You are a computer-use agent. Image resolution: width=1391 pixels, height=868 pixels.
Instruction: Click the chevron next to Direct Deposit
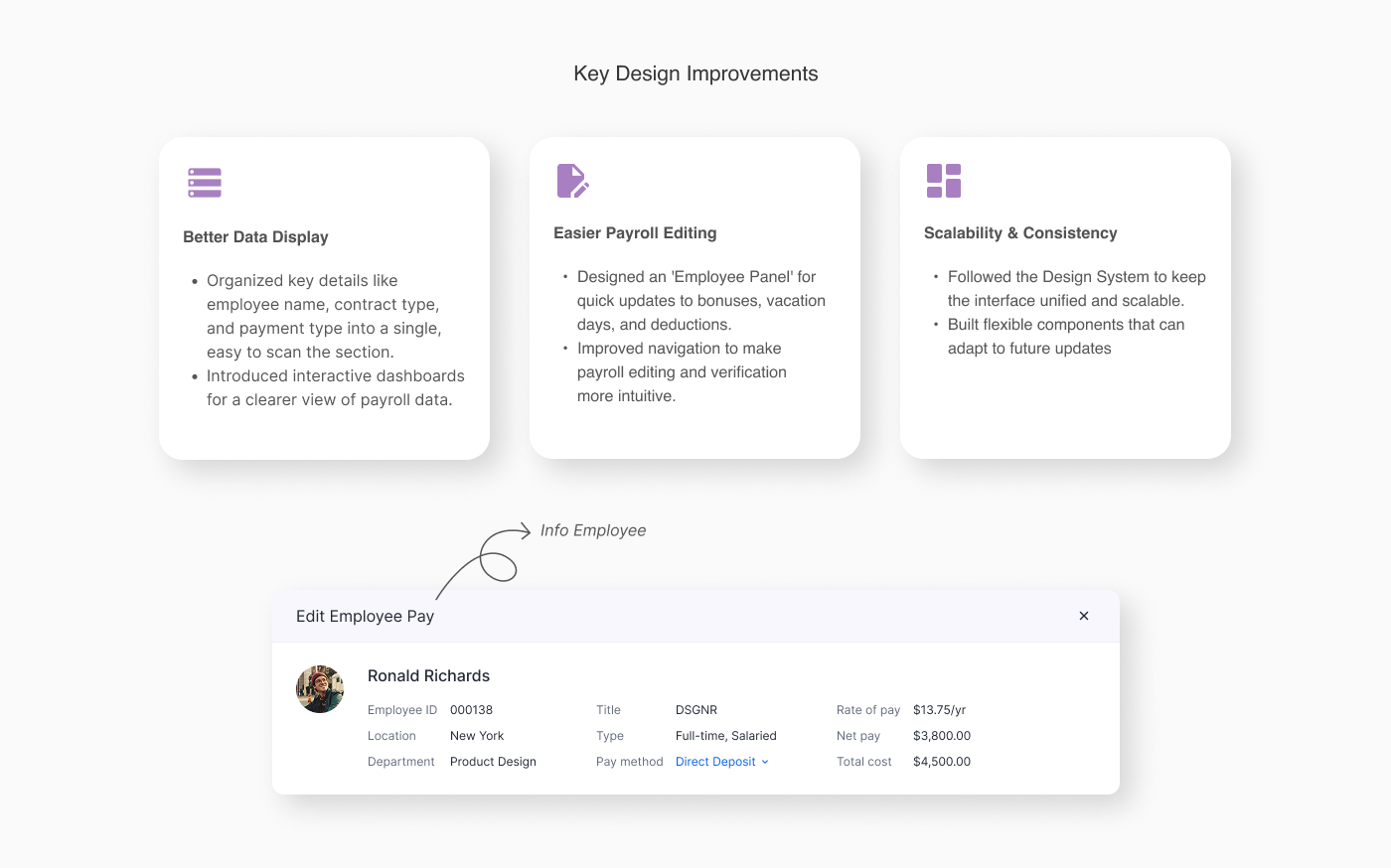[x=765, y=762]
